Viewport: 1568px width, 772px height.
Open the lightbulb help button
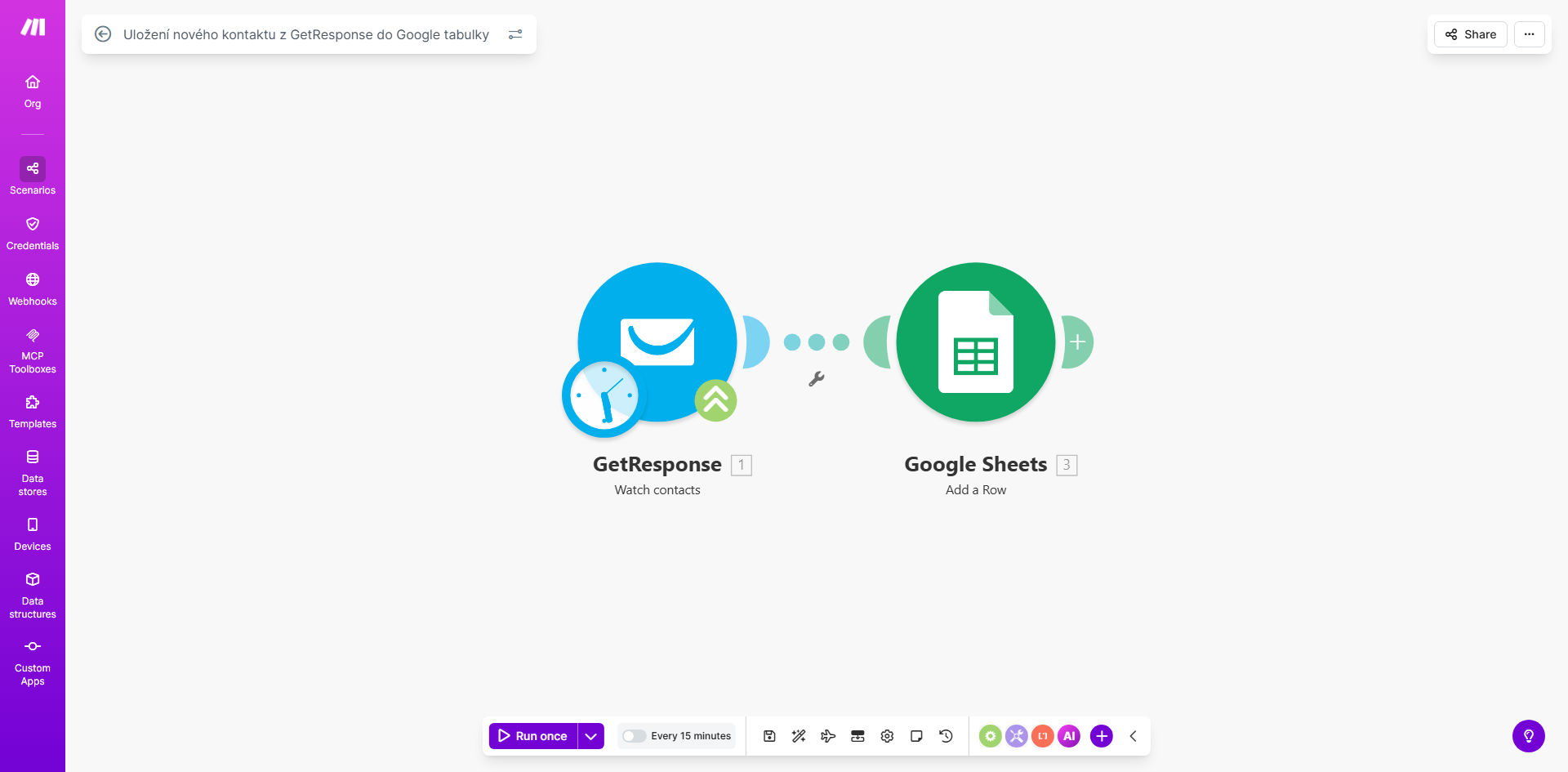[x=1529, y=736]
